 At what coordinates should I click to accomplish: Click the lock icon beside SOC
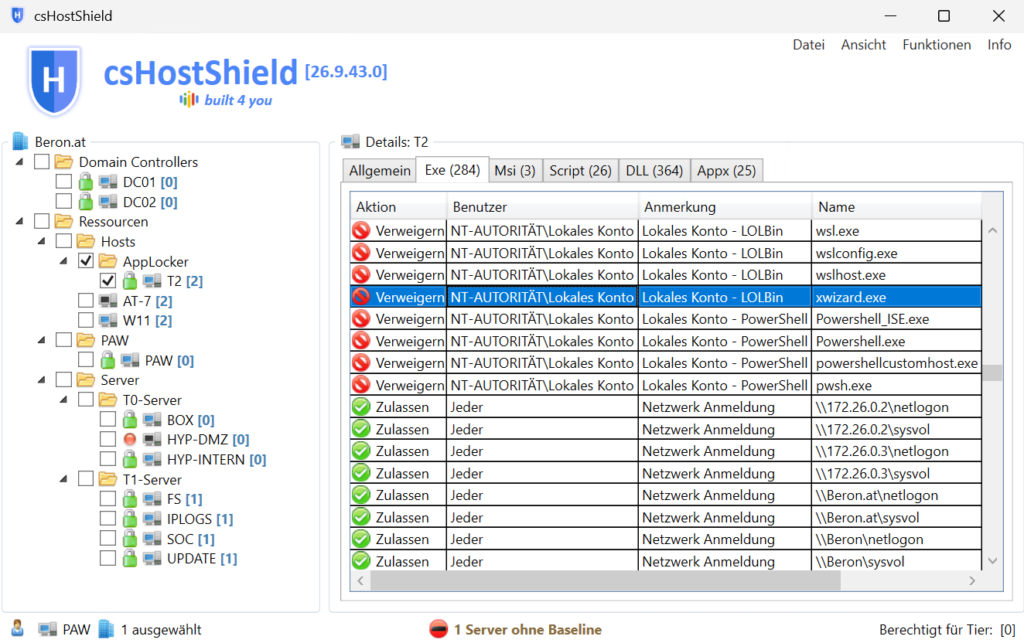130,539
